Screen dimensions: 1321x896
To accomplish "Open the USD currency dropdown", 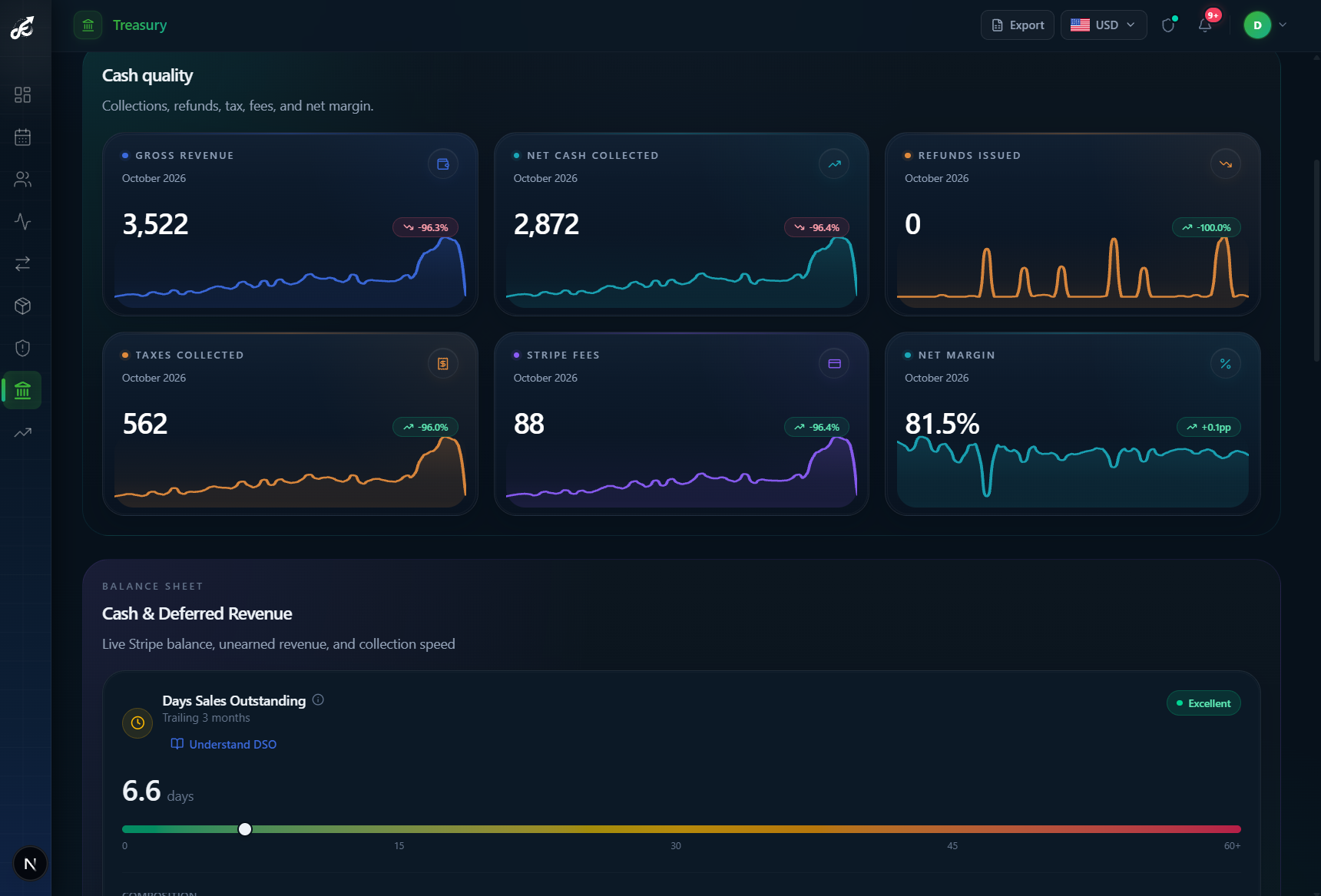I will coord(1104,25).
